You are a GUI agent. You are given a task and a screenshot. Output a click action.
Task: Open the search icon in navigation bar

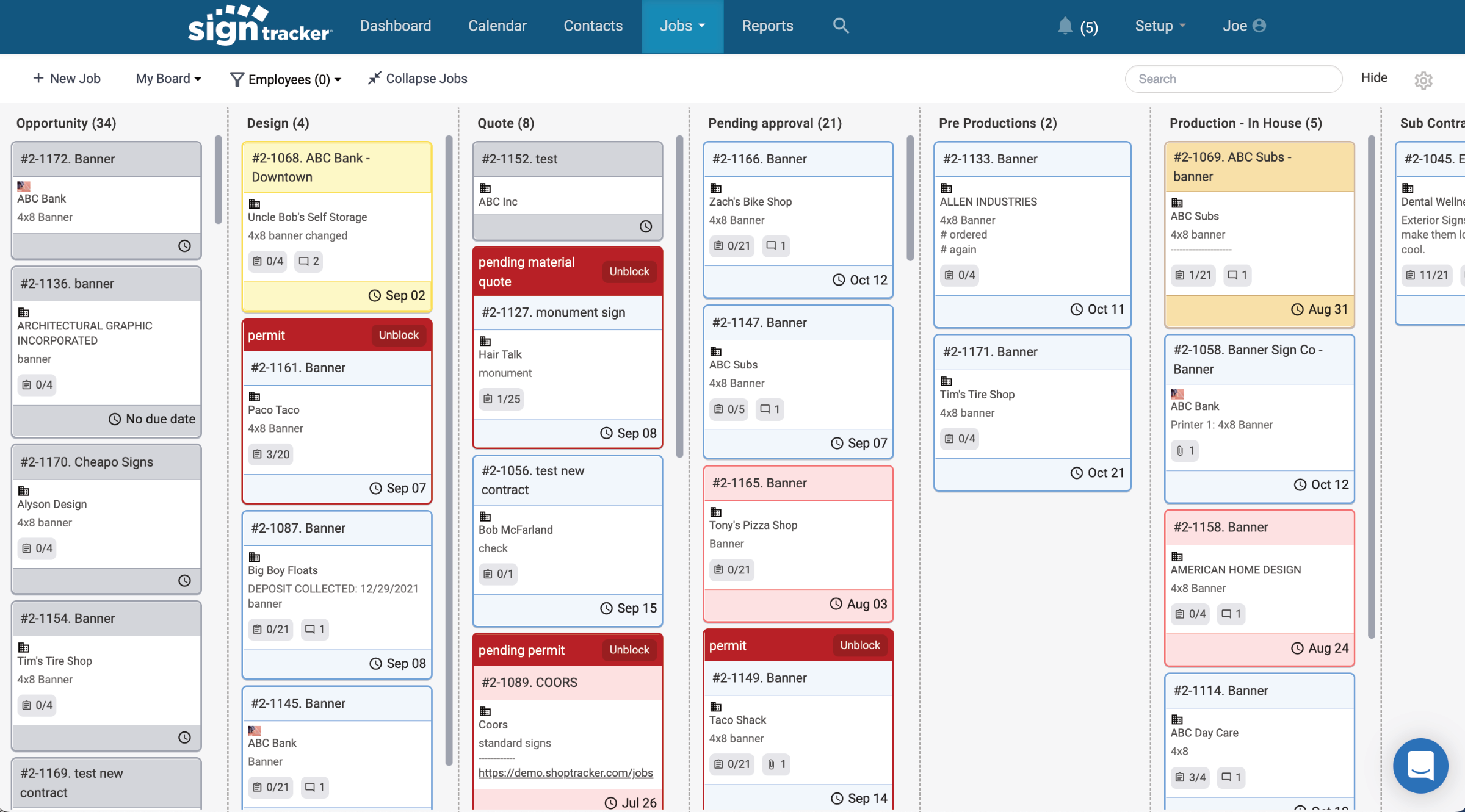click(840, 26)
